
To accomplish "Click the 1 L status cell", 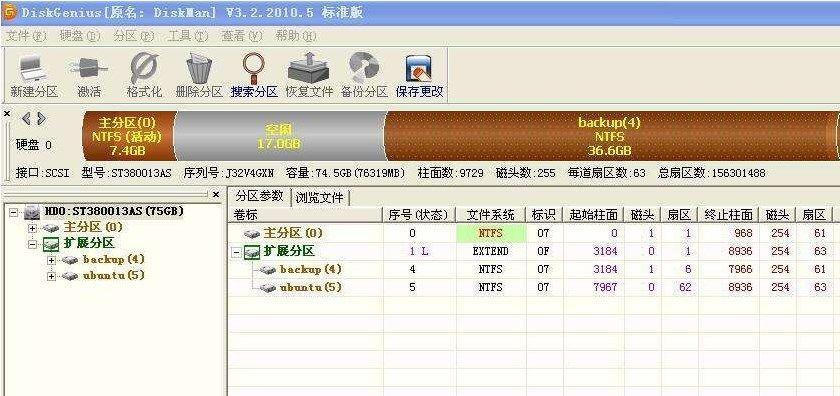I will tap(419, 251).
